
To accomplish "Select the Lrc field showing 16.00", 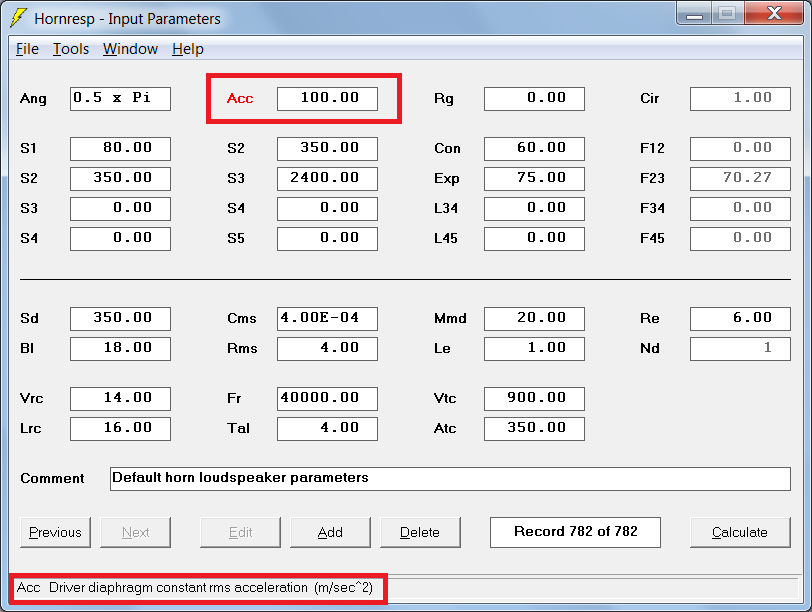I will click(121, 429).
